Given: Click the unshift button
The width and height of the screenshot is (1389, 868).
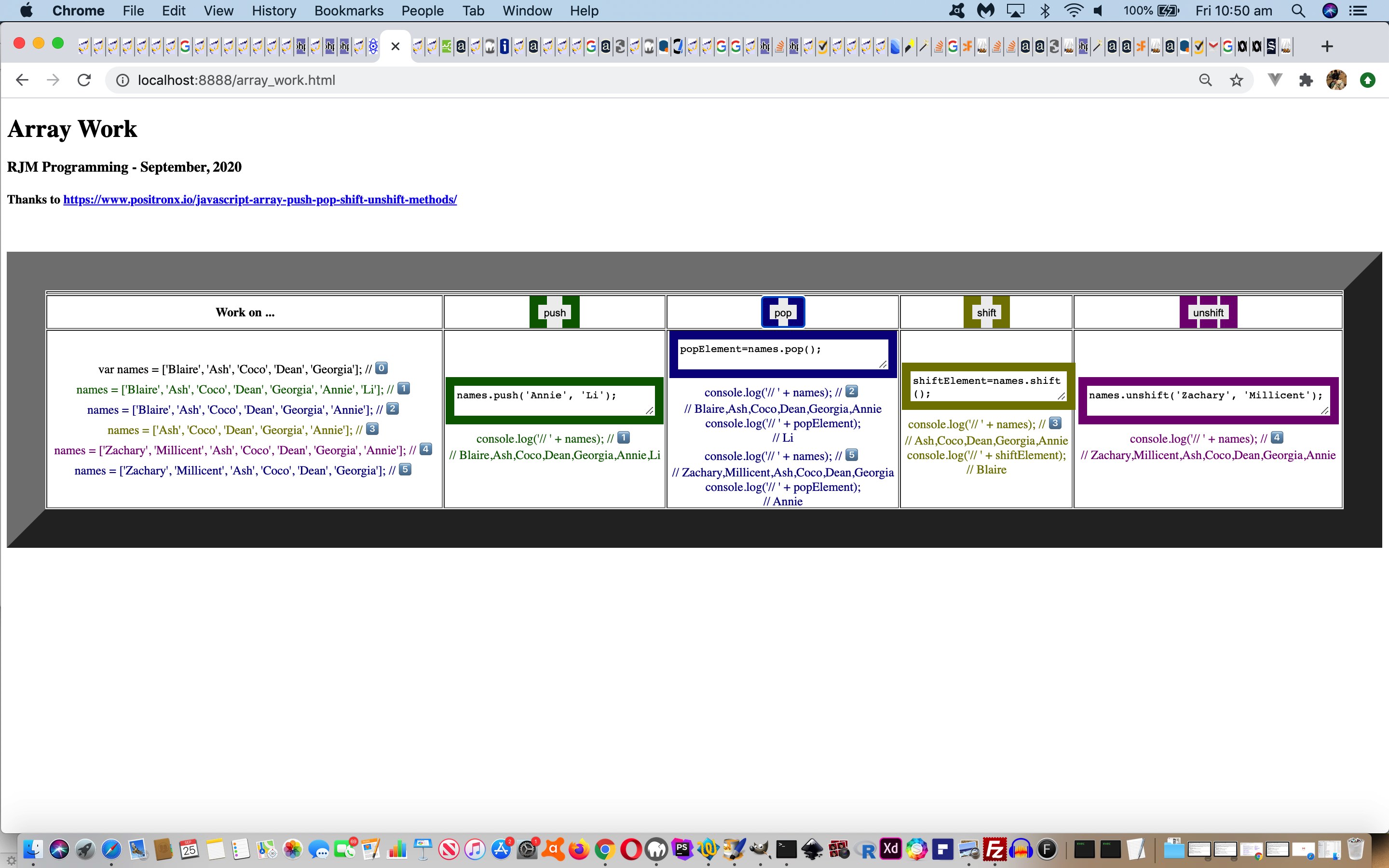Looking at the screenshot, I should click(x=1208, y=313).
